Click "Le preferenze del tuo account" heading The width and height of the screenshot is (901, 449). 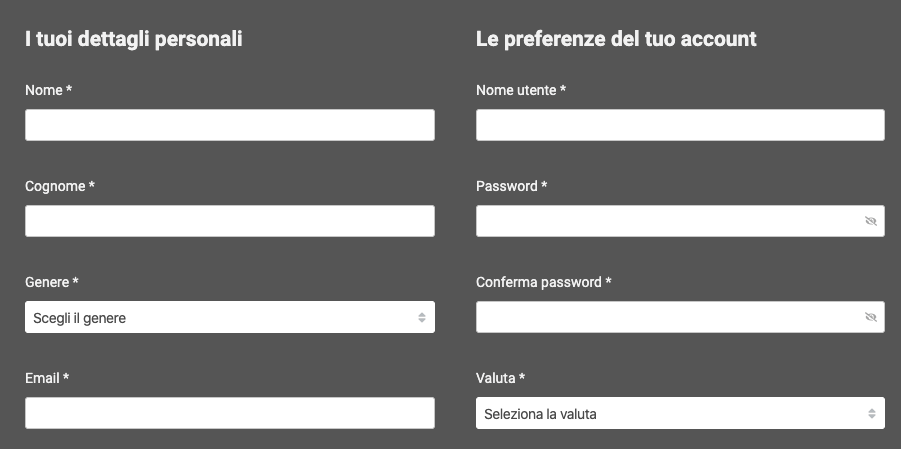(616, 39)
